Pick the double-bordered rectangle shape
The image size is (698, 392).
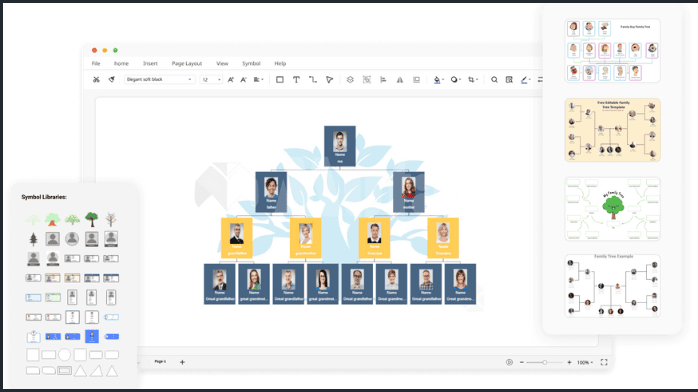[64, 371]
